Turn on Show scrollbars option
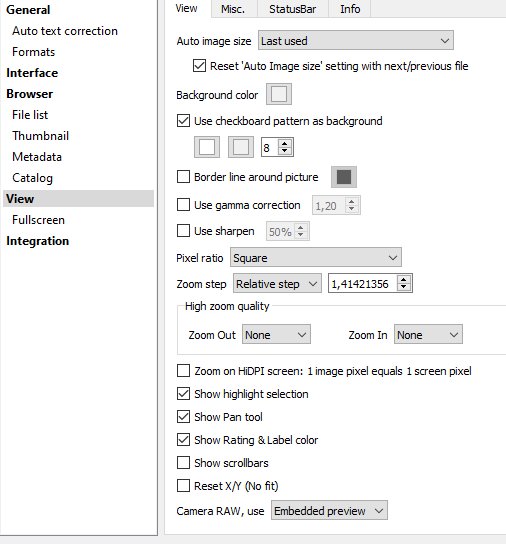The image size is (506, 544). 183,462
